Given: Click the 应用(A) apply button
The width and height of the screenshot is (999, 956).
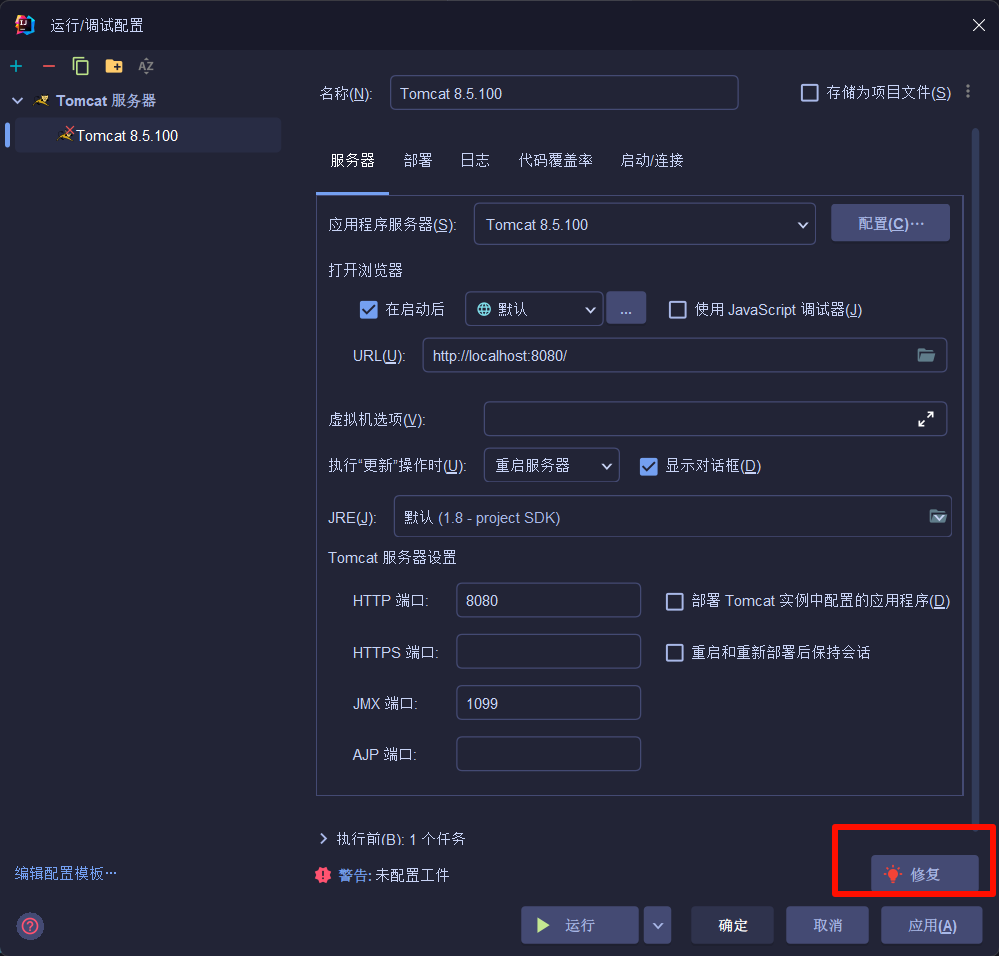Looking at the screenshot, I should click(931, 925).
